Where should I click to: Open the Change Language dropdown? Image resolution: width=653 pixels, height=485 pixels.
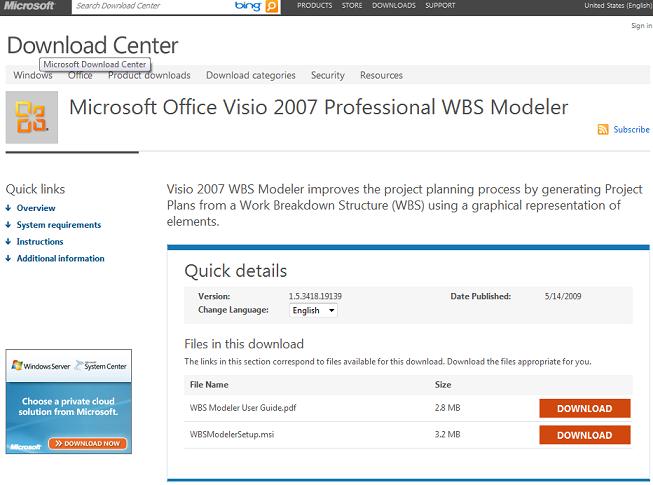click(x=313, y=310)
